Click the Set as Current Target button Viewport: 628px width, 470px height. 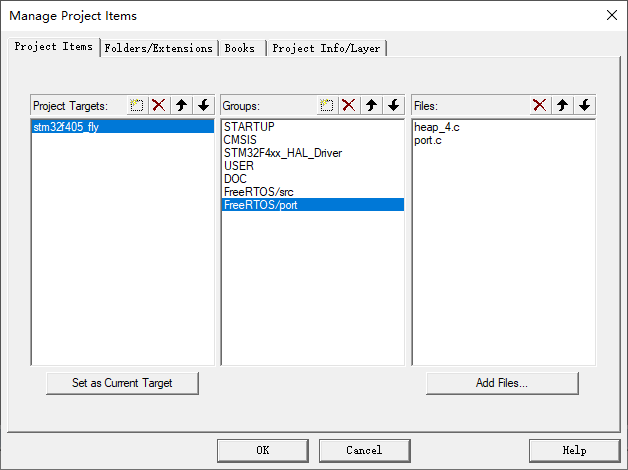tap(122, 383)
